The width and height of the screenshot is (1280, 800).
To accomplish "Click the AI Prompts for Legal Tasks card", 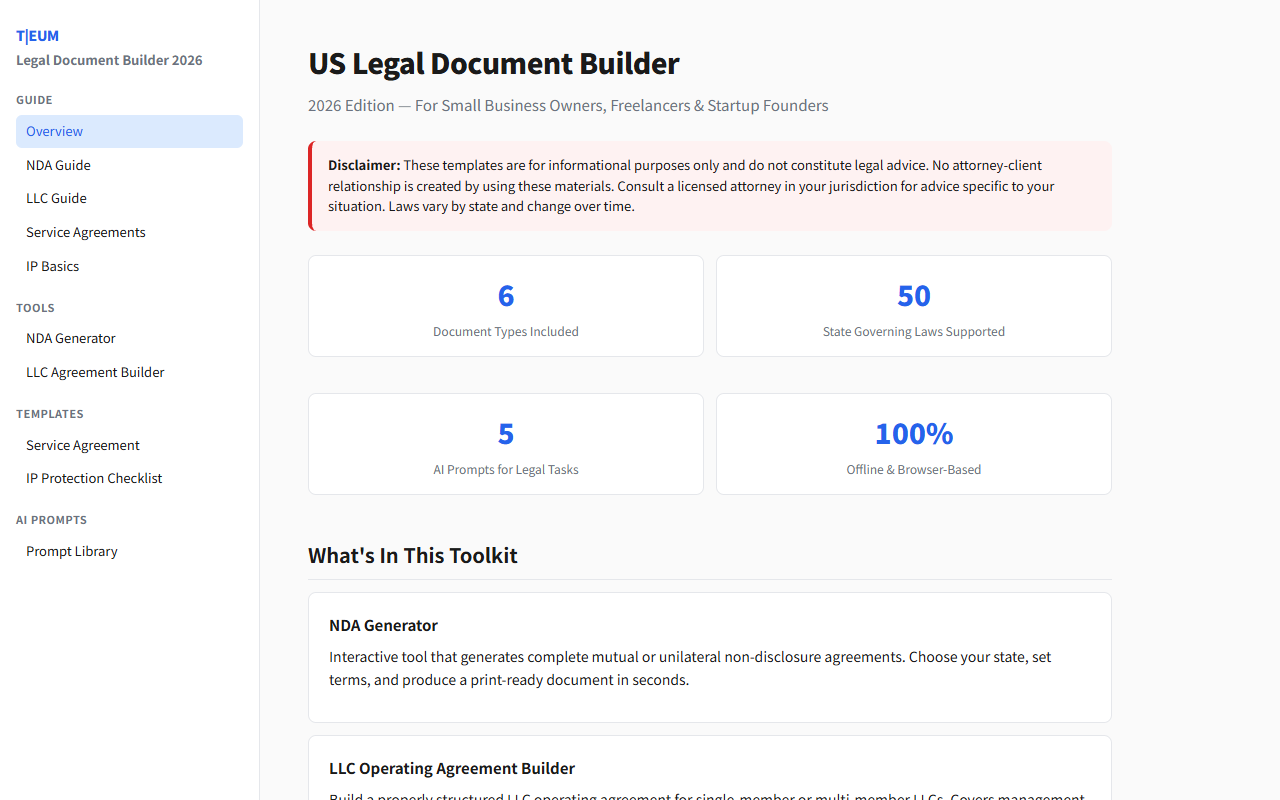I will pos(505,444).
